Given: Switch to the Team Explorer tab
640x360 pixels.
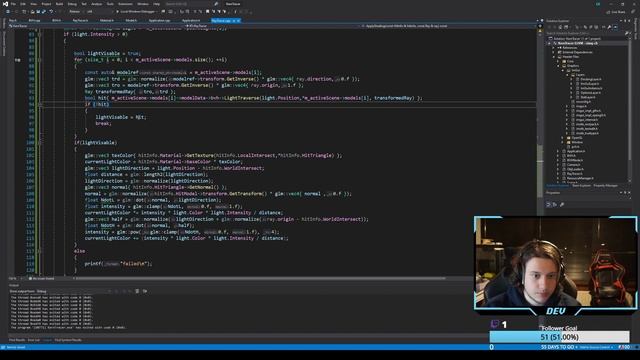Looking at the screenshot, I should pos(582,186).
